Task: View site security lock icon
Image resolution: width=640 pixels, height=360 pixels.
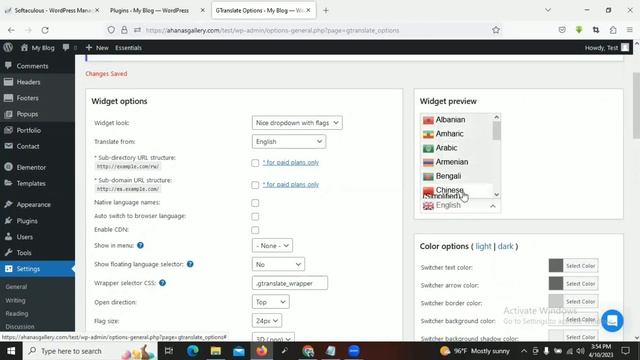Action: click(x=124, y=30)
